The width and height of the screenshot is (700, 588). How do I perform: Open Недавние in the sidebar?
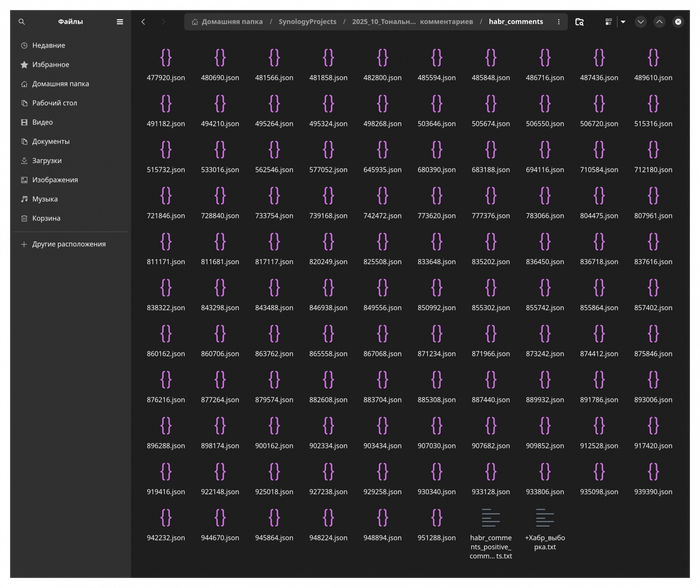coord(48,45)
